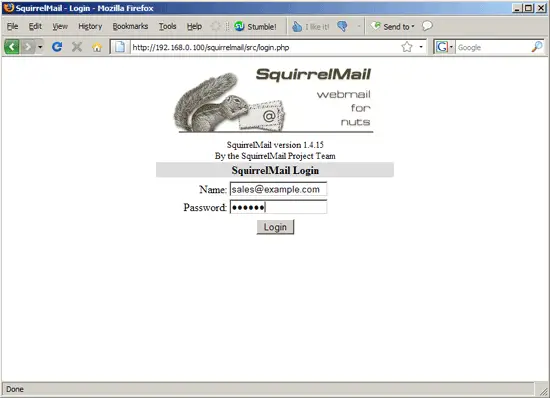550x398 pixels.
Task: Click the 'SquirrelMail version 1.4.15' text
Action: (x=275, y=145)
